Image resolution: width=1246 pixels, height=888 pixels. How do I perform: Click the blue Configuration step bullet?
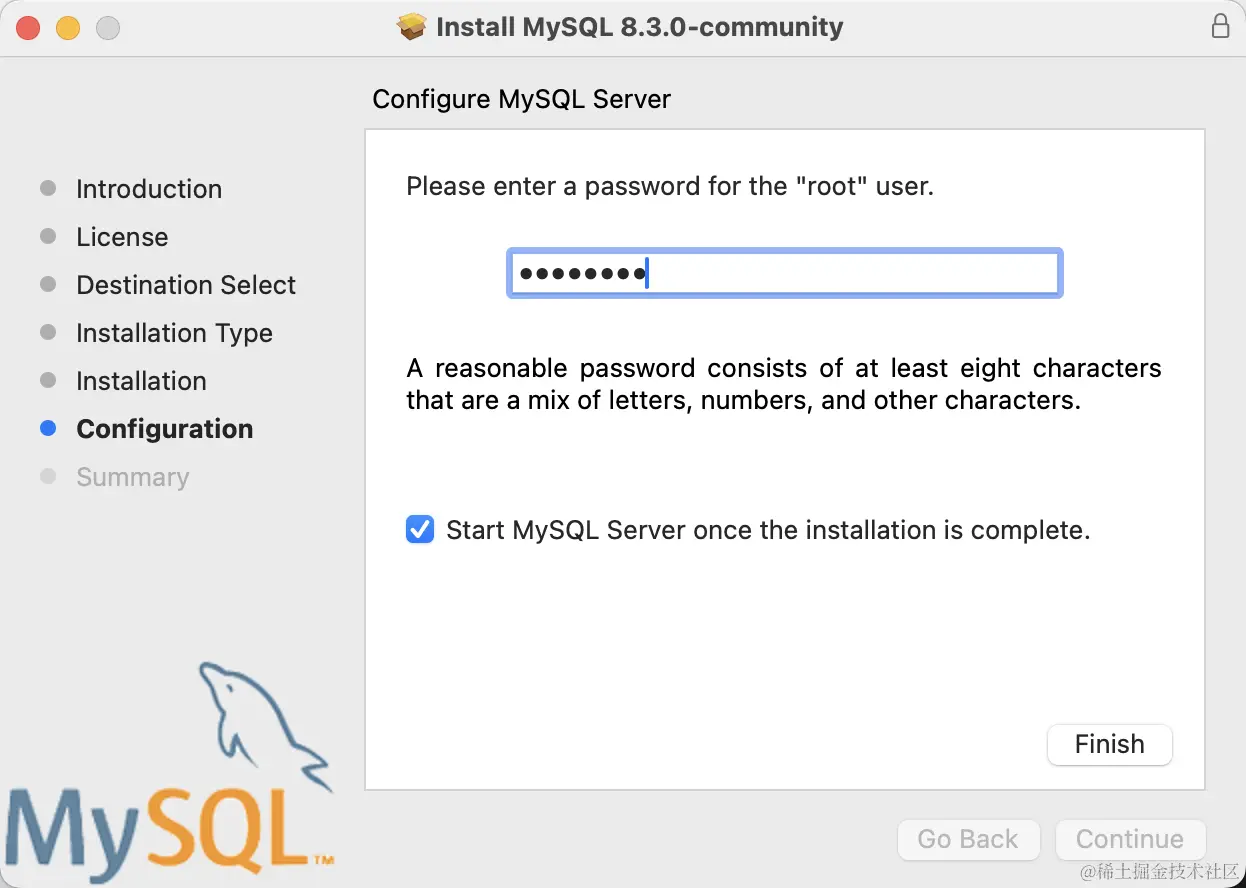point(48,429)
